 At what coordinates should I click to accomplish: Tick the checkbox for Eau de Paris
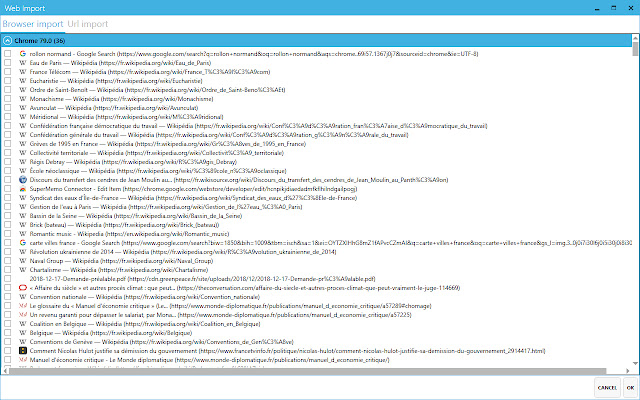click(x=7, y=63)
